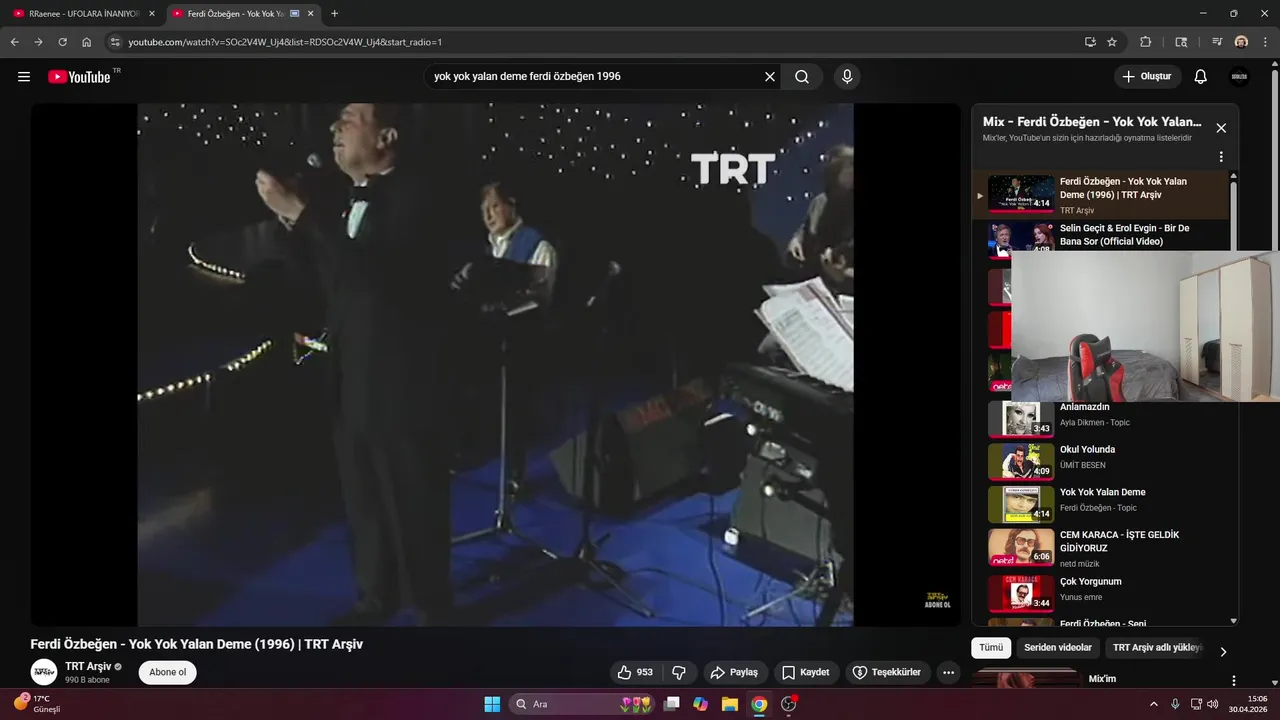
Task: Open File Explorer from taskbar
Action: click(730, 704)
